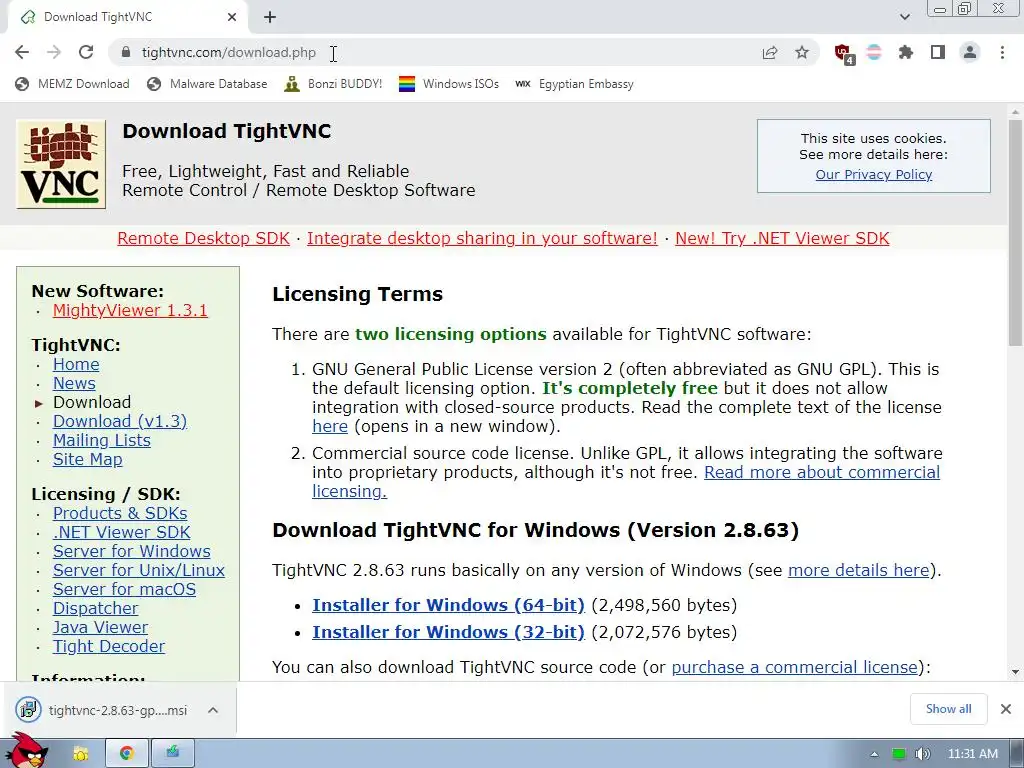This screenshot has width=1024, height=768.
Task: Read more about commercial licensing link
Action: point(822,472)
